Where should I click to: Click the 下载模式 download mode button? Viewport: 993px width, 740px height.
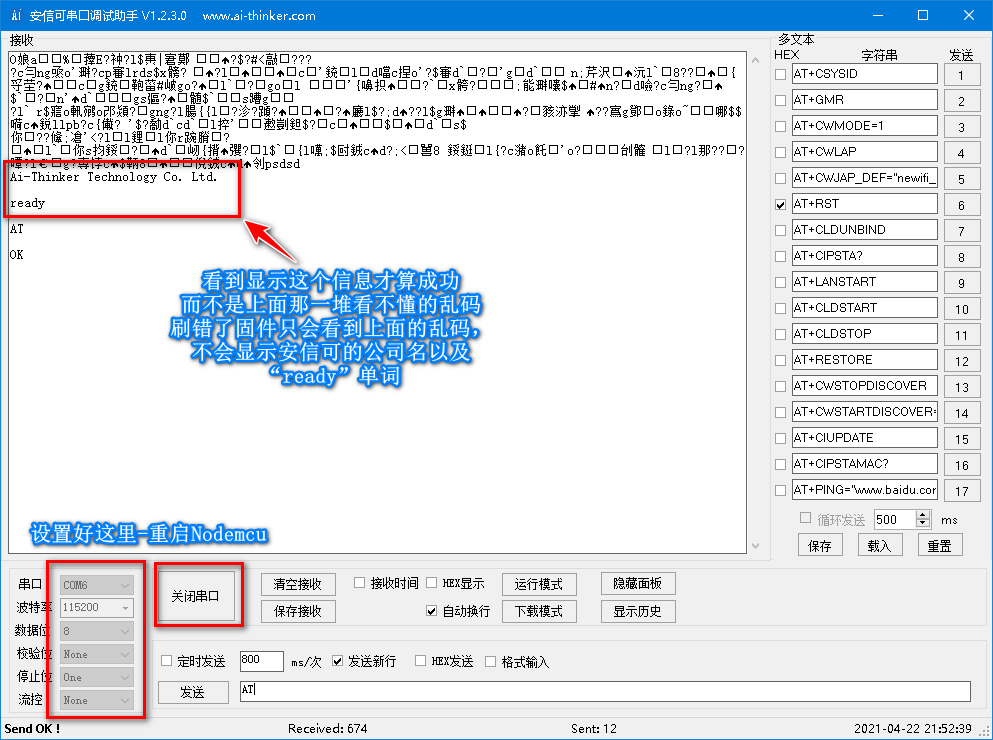(x=538, y=611)
